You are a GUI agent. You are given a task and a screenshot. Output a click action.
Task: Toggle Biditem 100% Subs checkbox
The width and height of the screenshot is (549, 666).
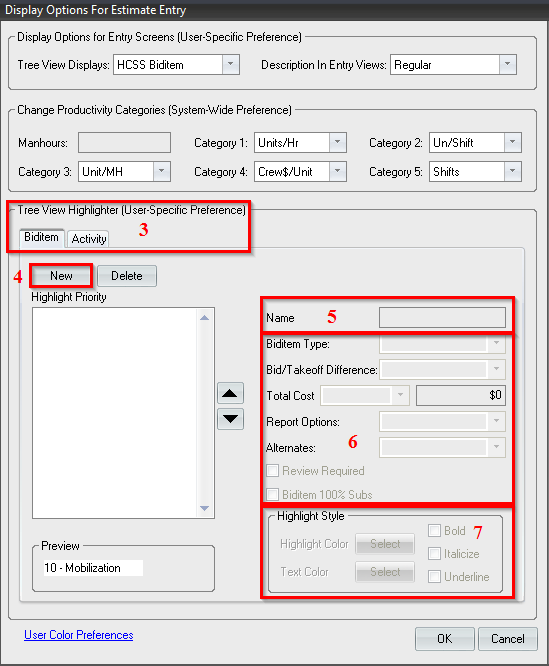click(x=273, y=494)
